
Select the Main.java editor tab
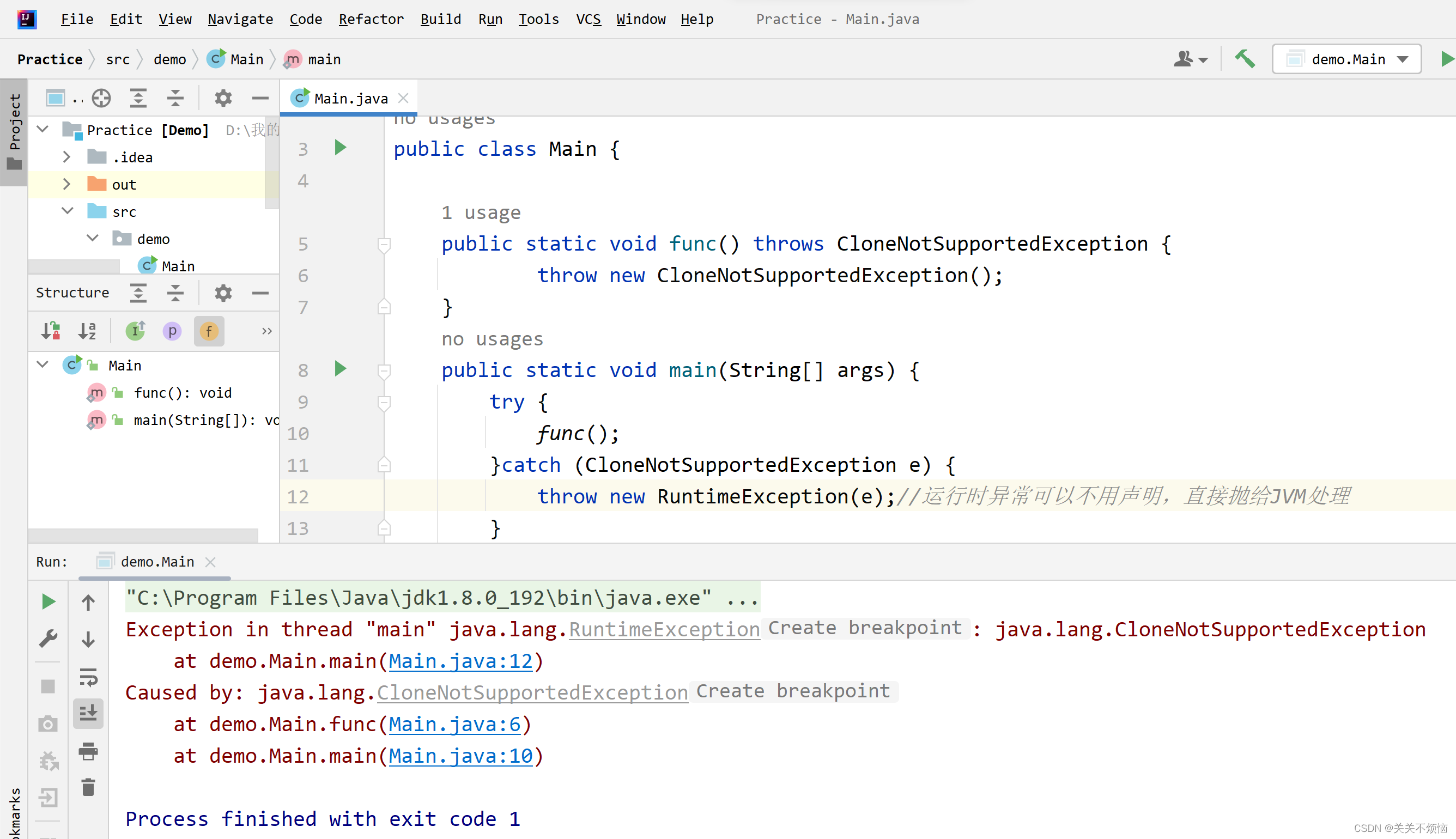coord(350,99)
